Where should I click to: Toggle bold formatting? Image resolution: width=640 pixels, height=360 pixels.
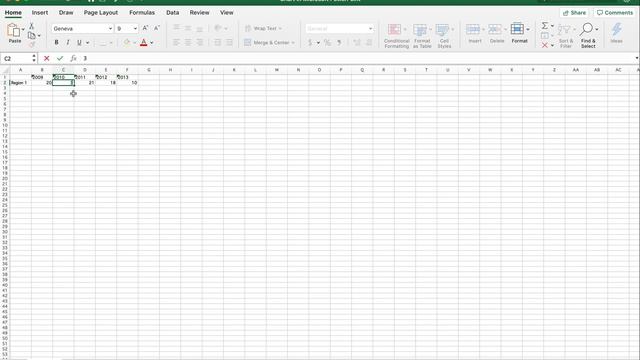56,42
